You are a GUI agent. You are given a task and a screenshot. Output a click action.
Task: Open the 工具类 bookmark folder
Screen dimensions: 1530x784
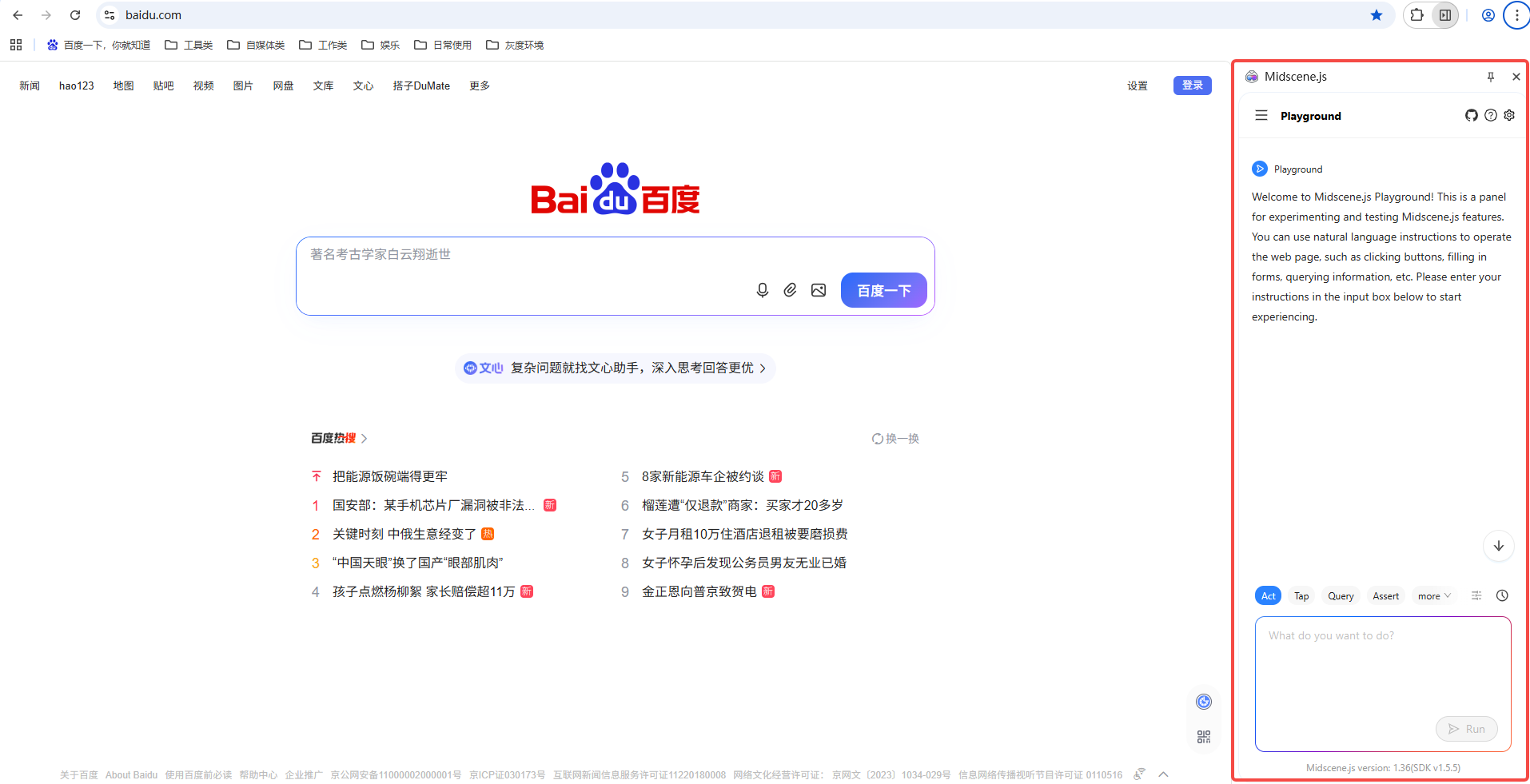[x=189, y=45]
